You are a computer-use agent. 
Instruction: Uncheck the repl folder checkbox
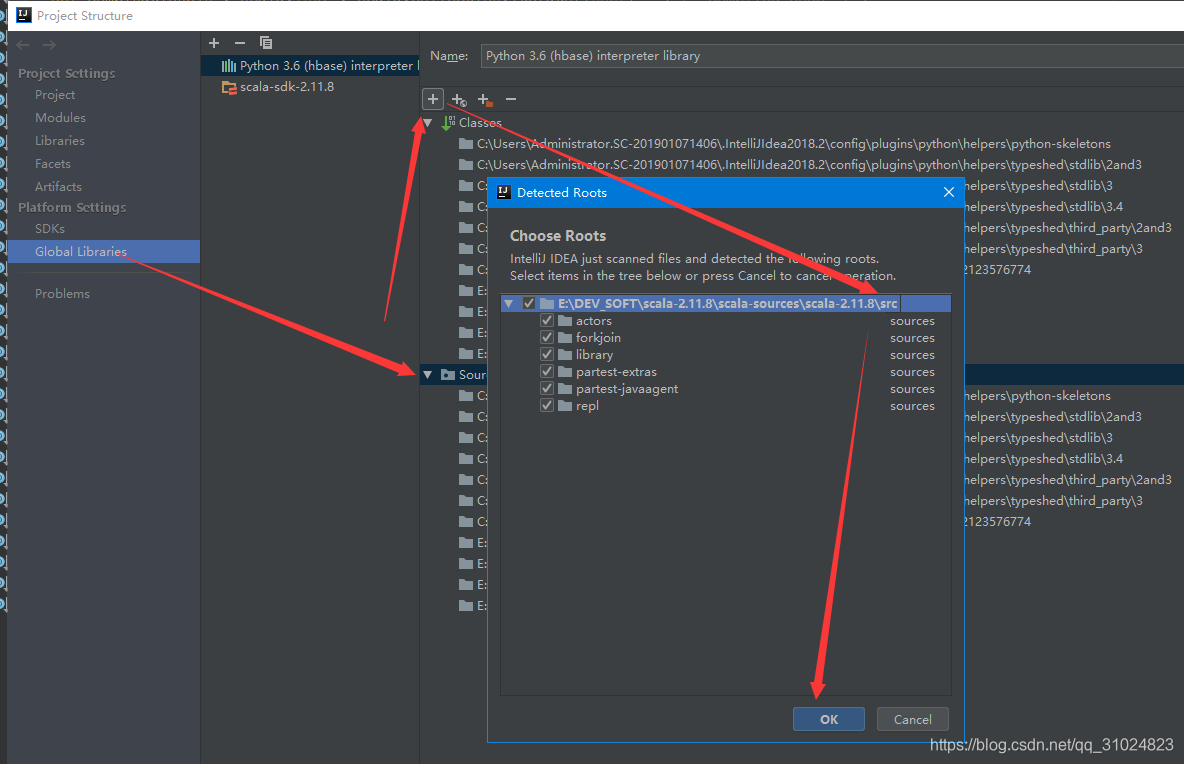(547, 405)
